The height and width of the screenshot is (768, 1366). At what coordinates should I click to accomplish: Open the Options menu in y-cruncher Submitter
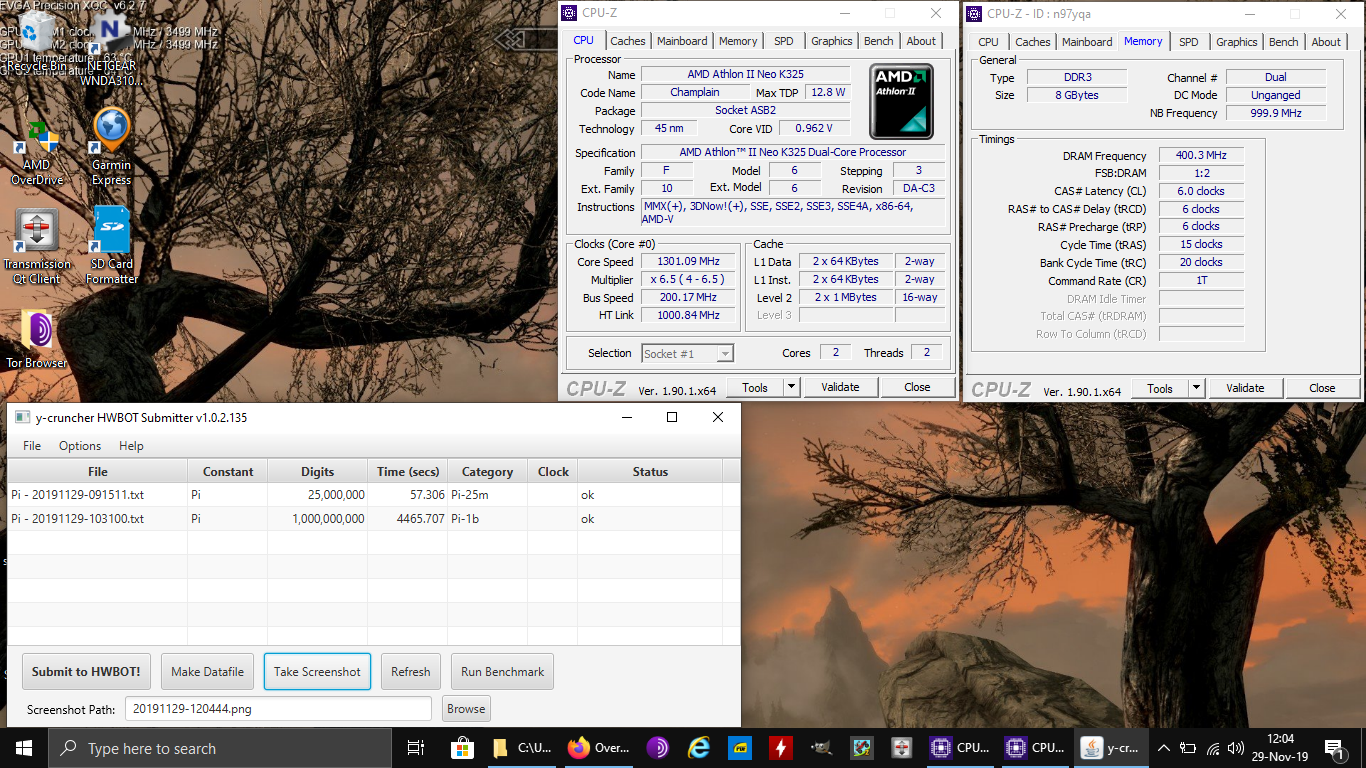(x=80, y=446)
